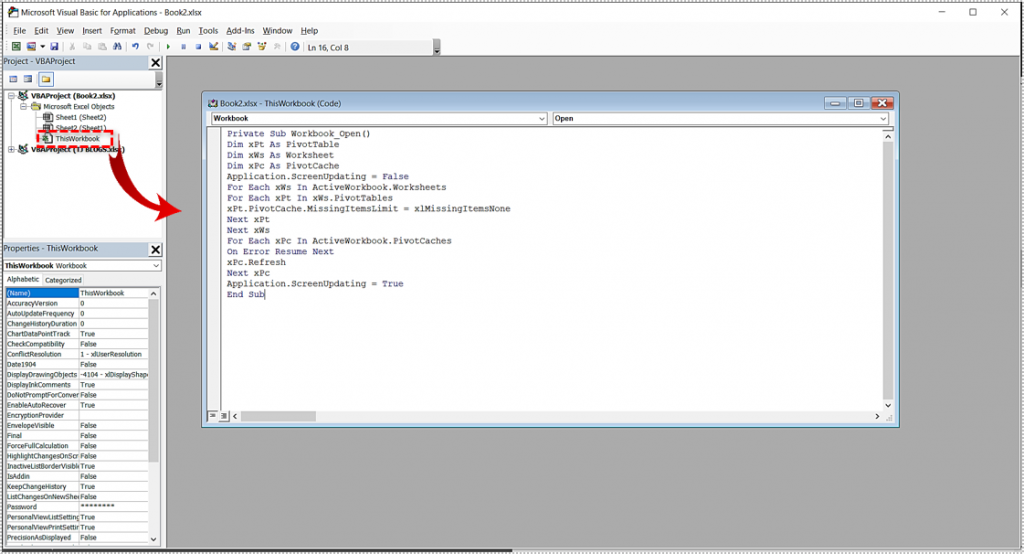Click the Undo arrow icon
Screen dimensions: 1024x554
[x=135, y=47]
